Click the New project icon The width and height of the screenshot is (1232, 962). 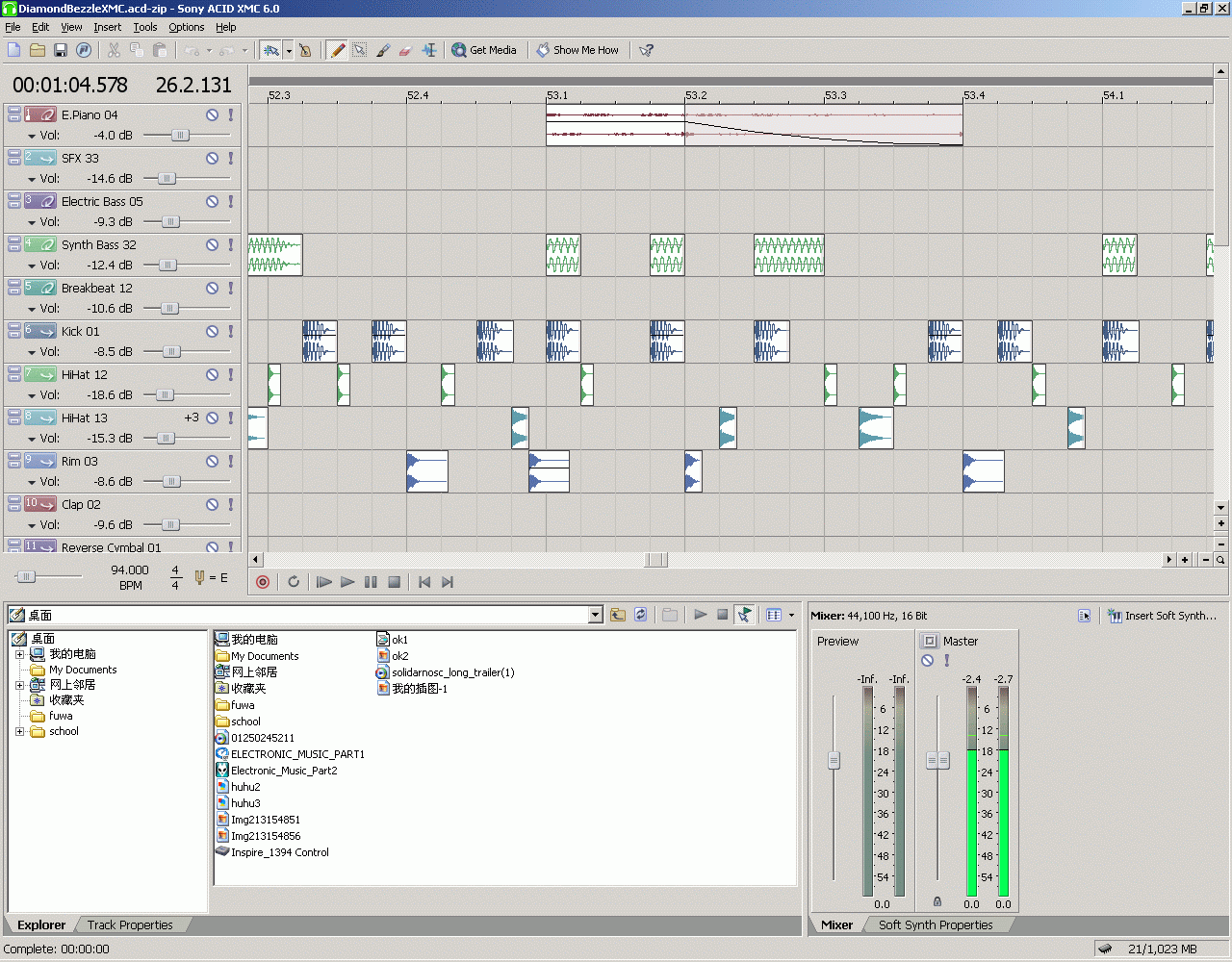coord(14,50)
